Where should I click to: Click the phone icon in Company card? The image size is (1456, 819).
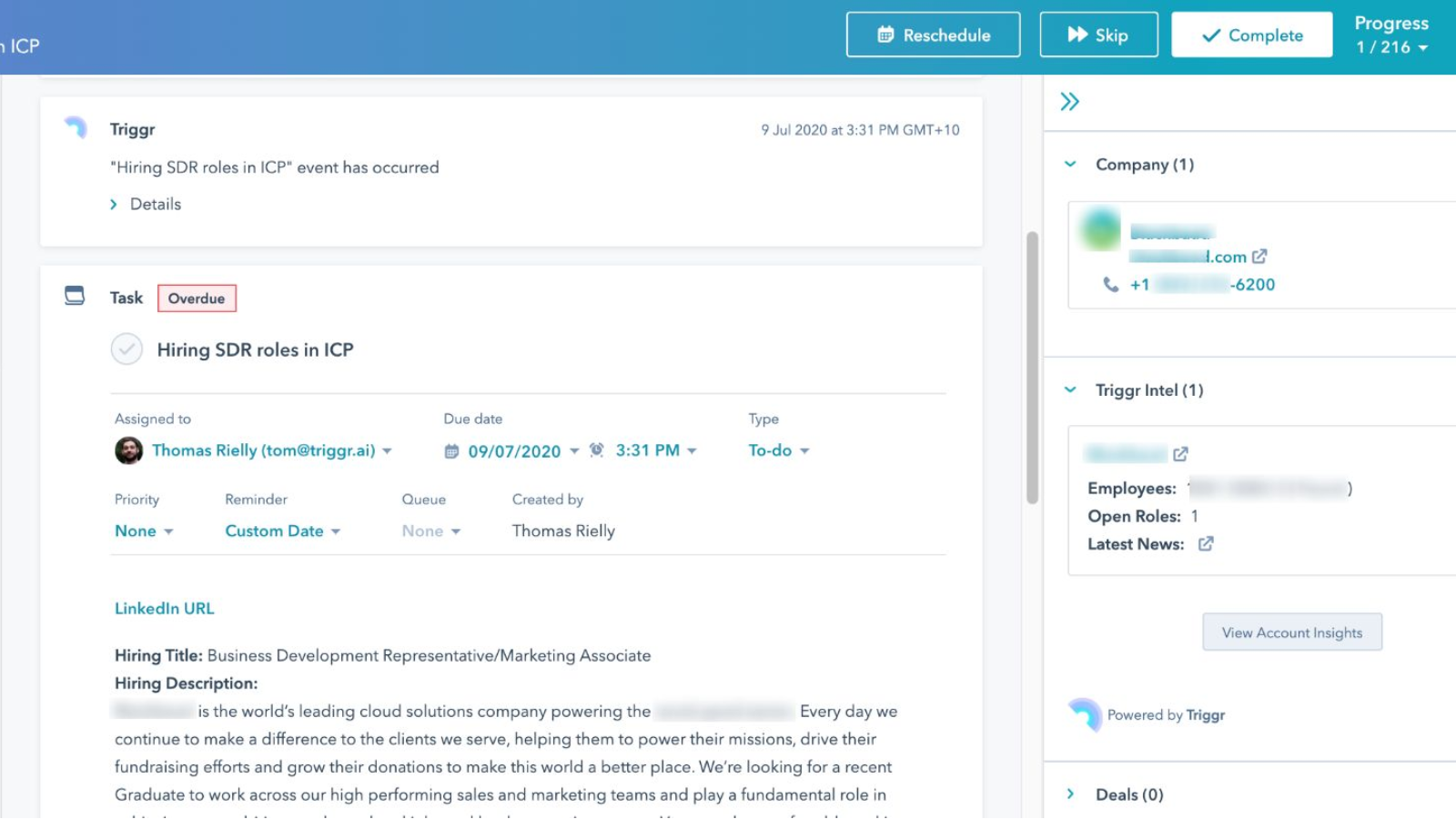pos(1110,285)
